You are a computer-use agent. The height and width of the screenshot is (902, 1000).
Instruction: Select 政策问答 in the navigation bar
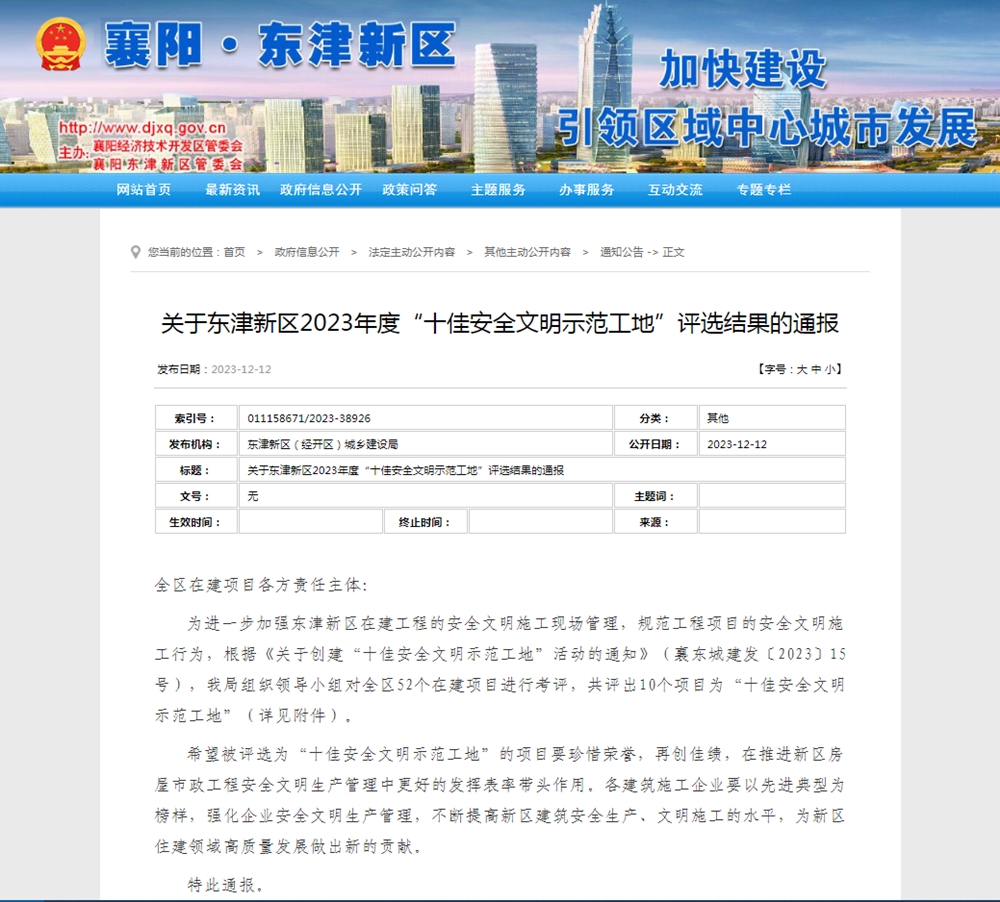[409, 190]
